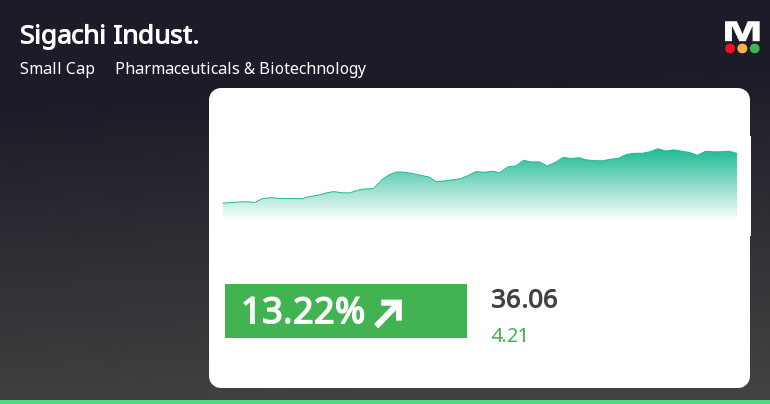Click the 4.21 price change value
This screenshot has width=770, height=404.
coord(509,335)
